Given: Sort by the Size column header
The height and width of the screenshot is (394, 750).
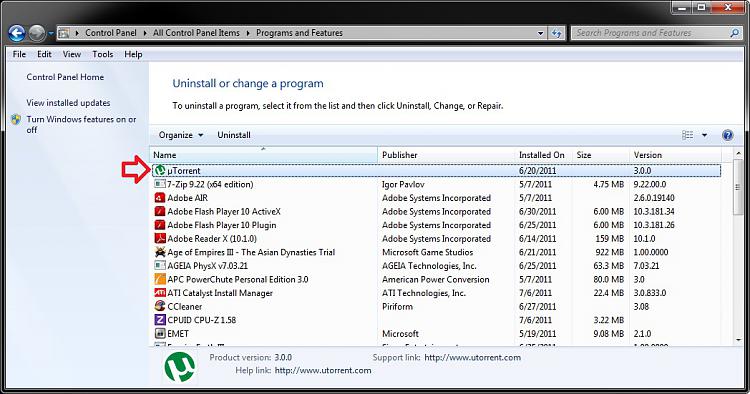Looking at the screenshot, I should (x=601, y=155).
